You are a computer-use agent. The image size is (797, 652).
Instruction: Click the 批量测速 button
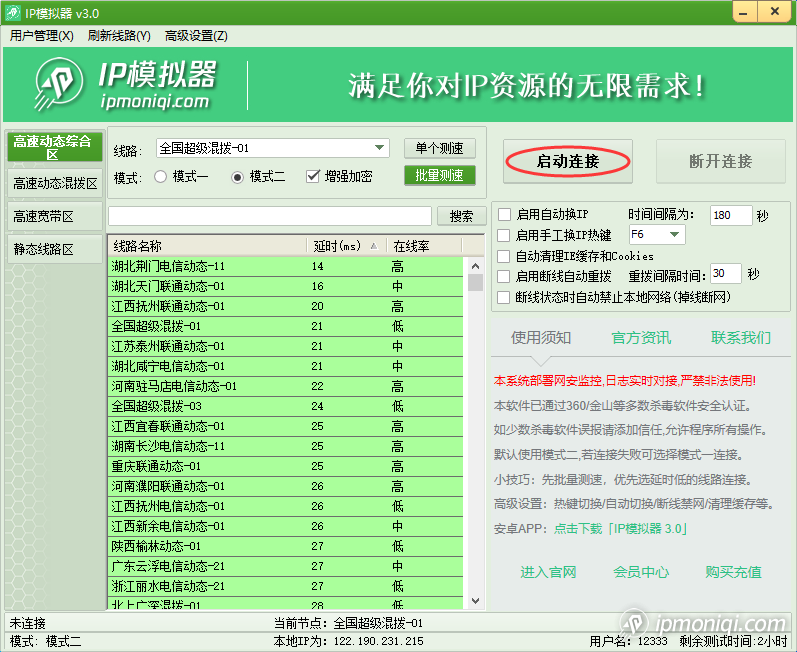pyautogui.click(x=439, y=176)
